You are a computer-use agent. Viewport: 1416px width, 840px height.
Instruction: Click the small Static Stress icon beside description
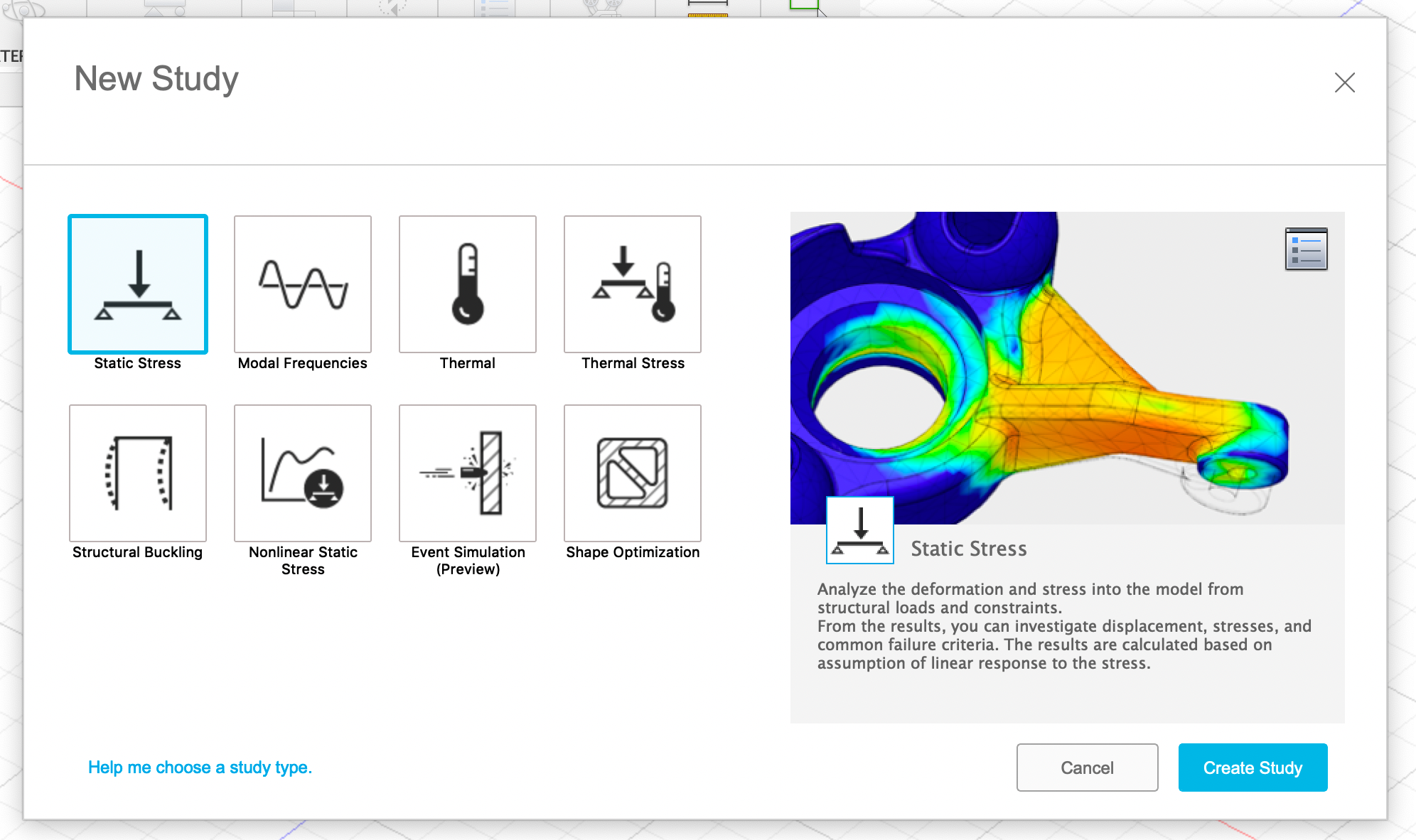point(859,529)
